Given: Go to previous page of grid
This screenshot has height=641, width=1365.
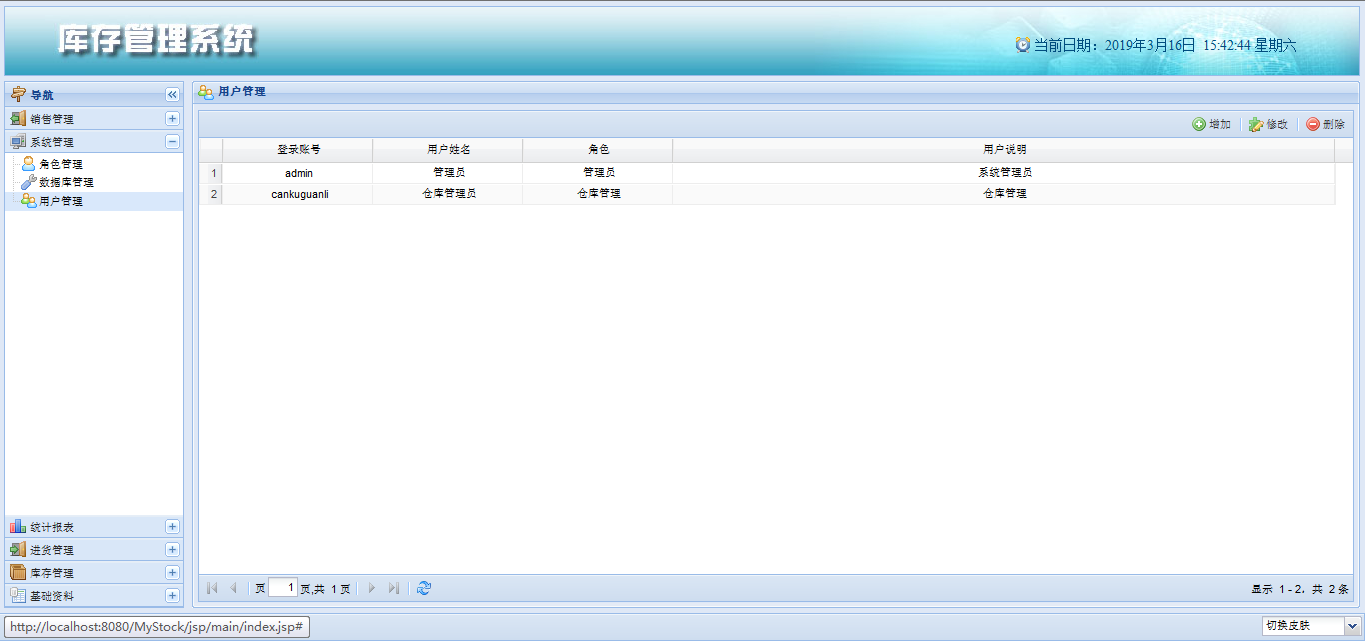Looking at the screenshot, I should 233,588.
